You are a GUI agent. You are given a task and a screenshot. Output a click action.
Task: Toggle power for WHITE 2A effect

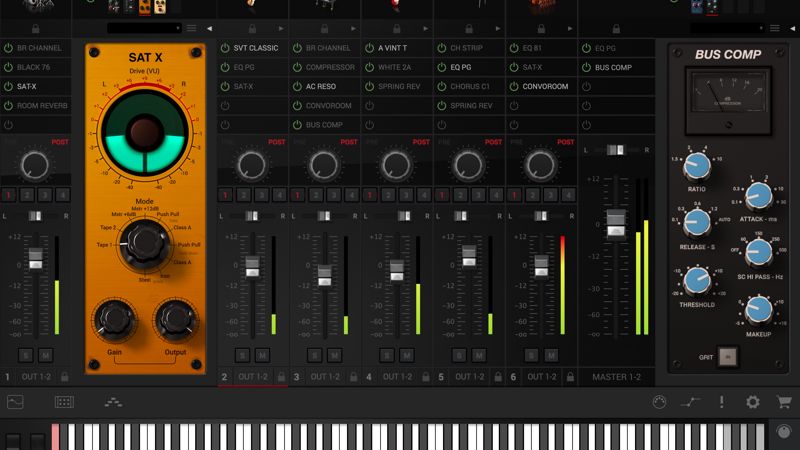(369, 67)
